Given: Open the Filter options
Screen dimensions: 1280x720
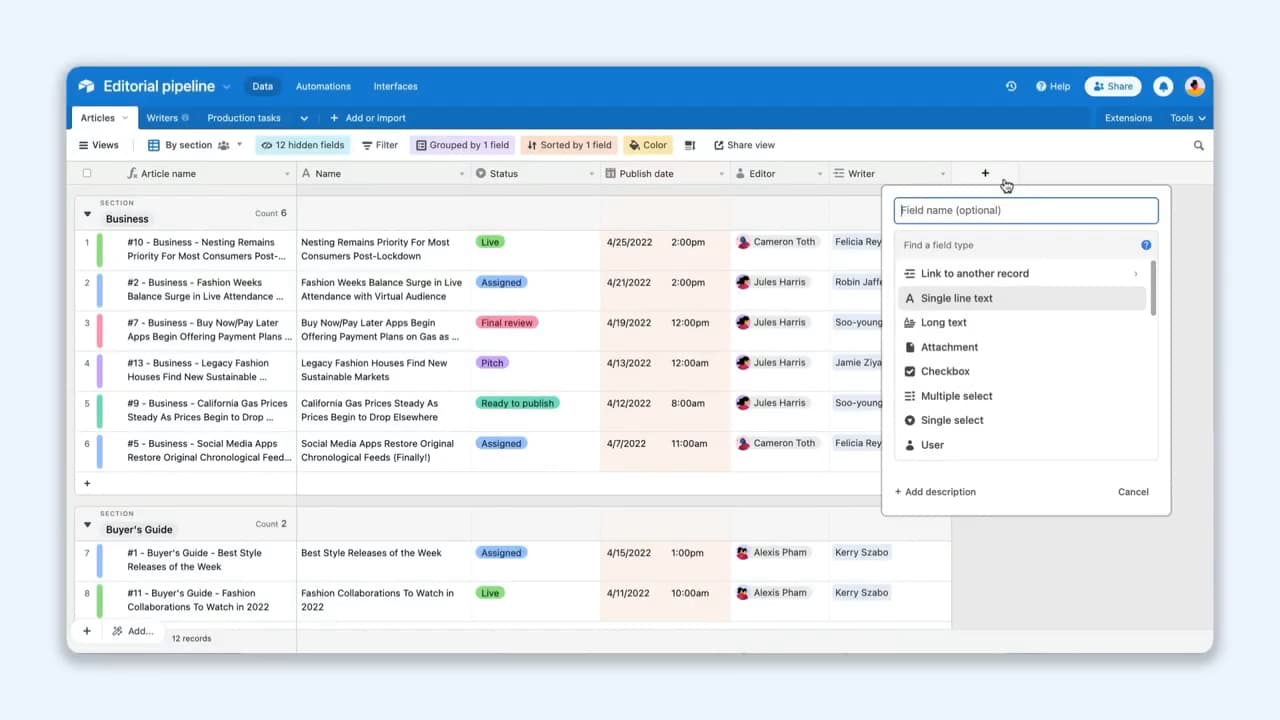Looking at the screenshot, I should coord(380,145).
